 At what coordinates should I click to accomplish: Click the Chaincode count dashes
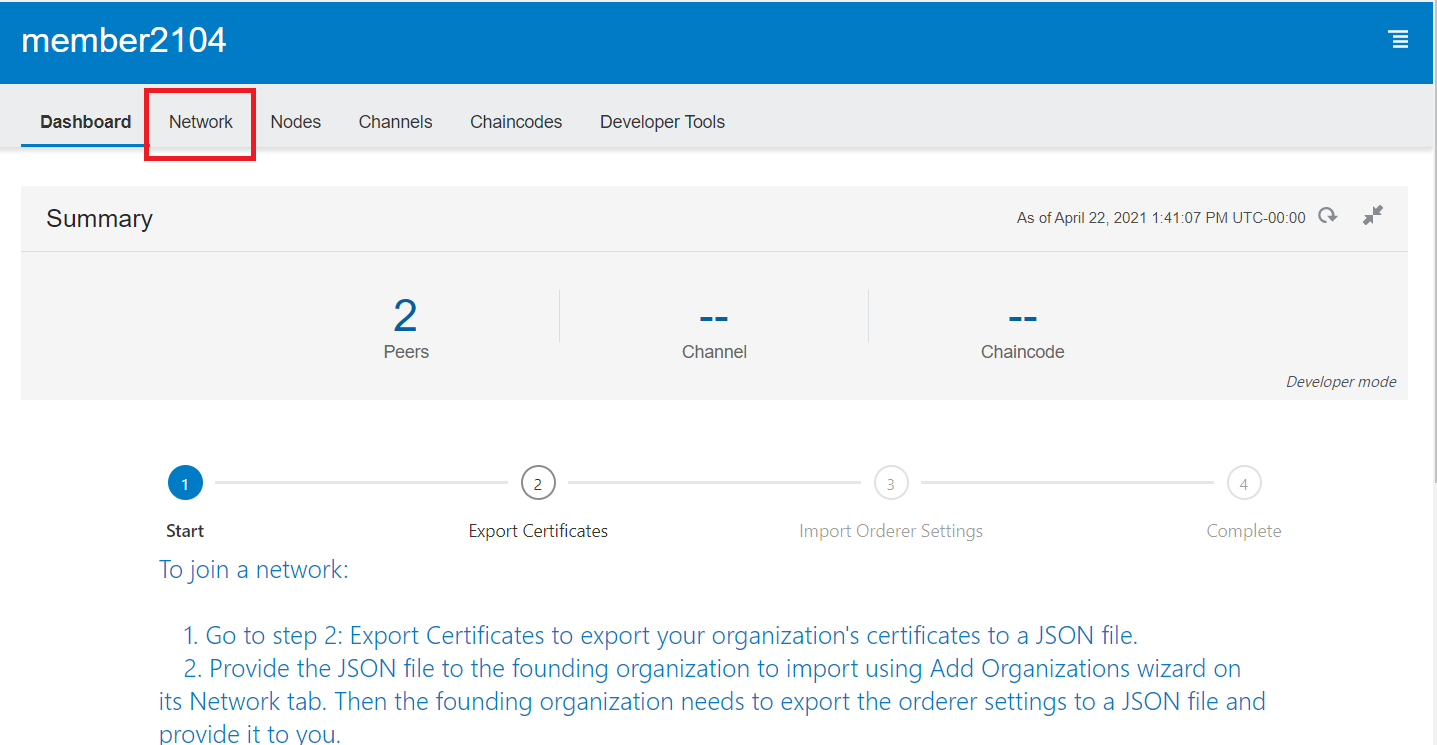(1022, 318)
